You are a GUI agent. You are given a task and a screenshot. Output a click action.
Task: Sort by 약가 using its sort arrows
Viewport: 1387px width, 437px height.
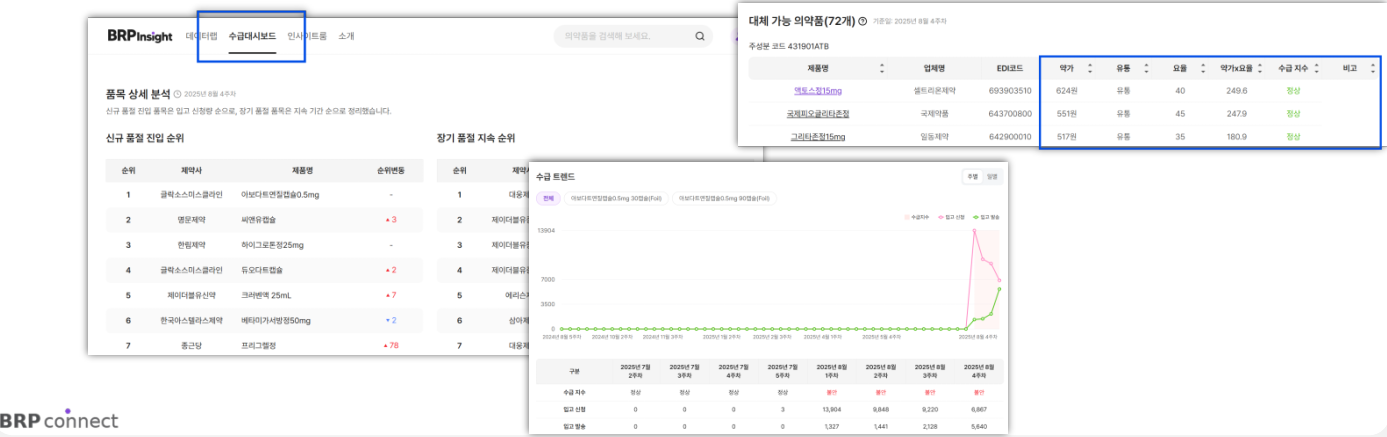tap(1089, 69)
